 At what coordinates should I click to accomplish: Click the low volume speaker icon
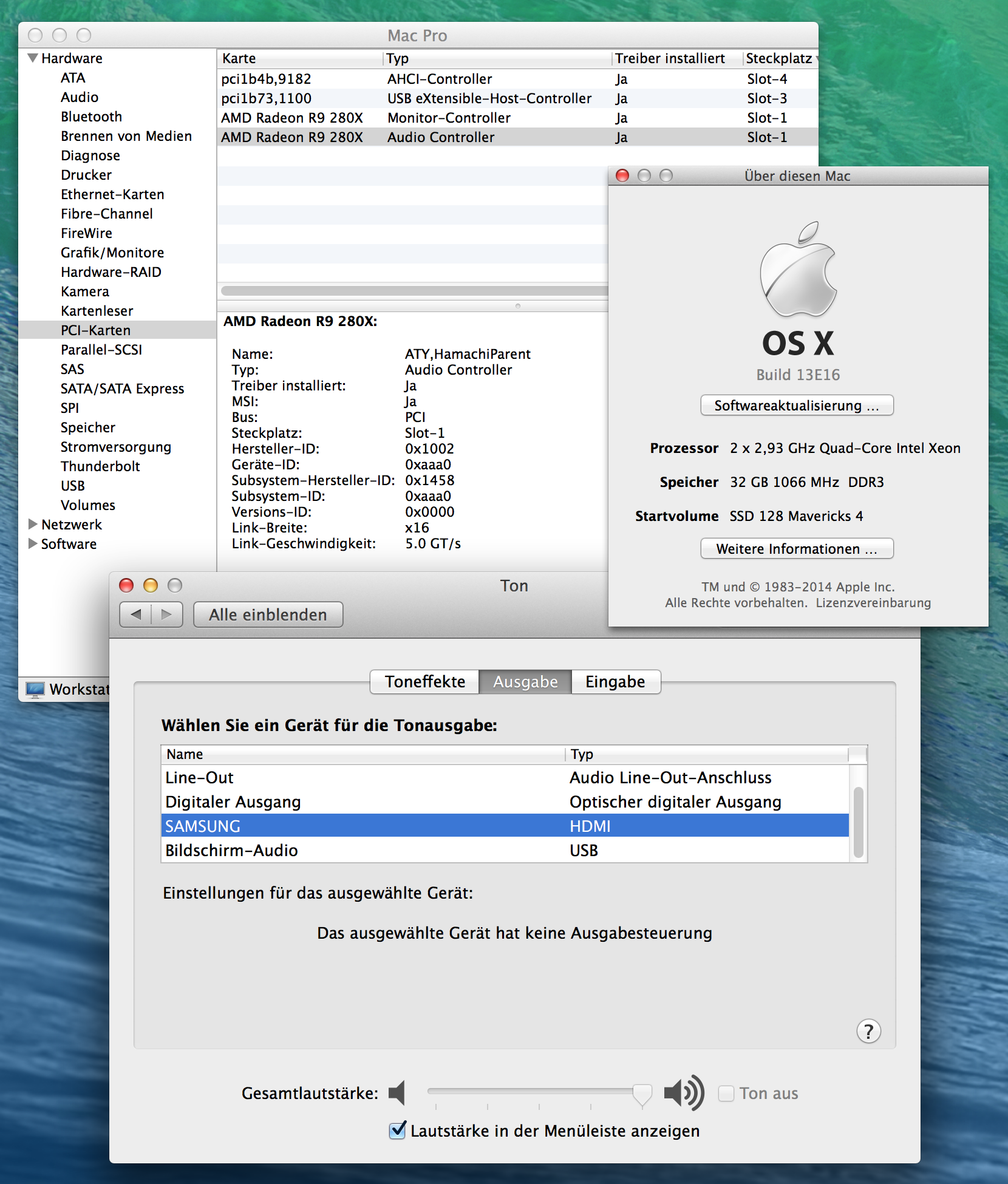pos(397,1093)
